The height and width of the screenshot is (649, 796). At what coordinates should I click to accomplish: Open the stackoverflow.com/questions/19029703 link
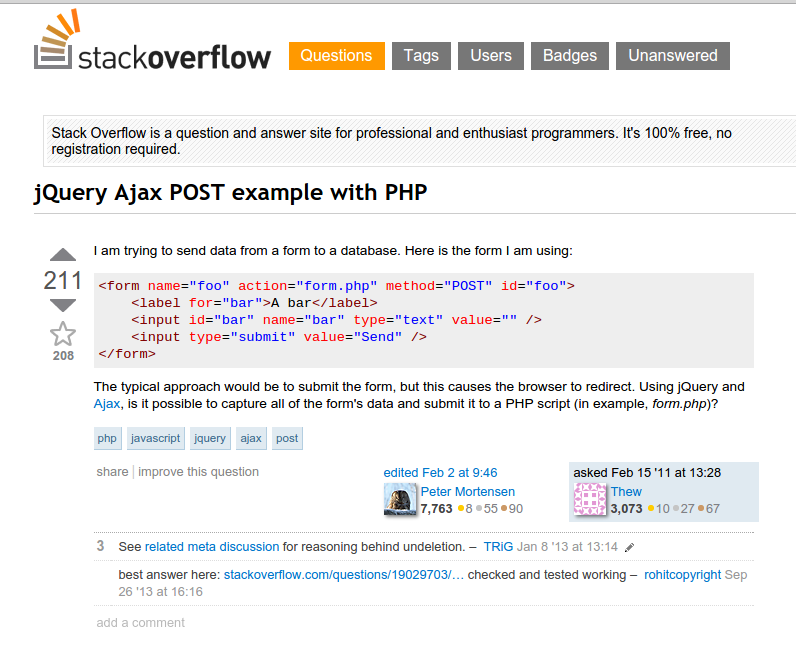[344, 575]
